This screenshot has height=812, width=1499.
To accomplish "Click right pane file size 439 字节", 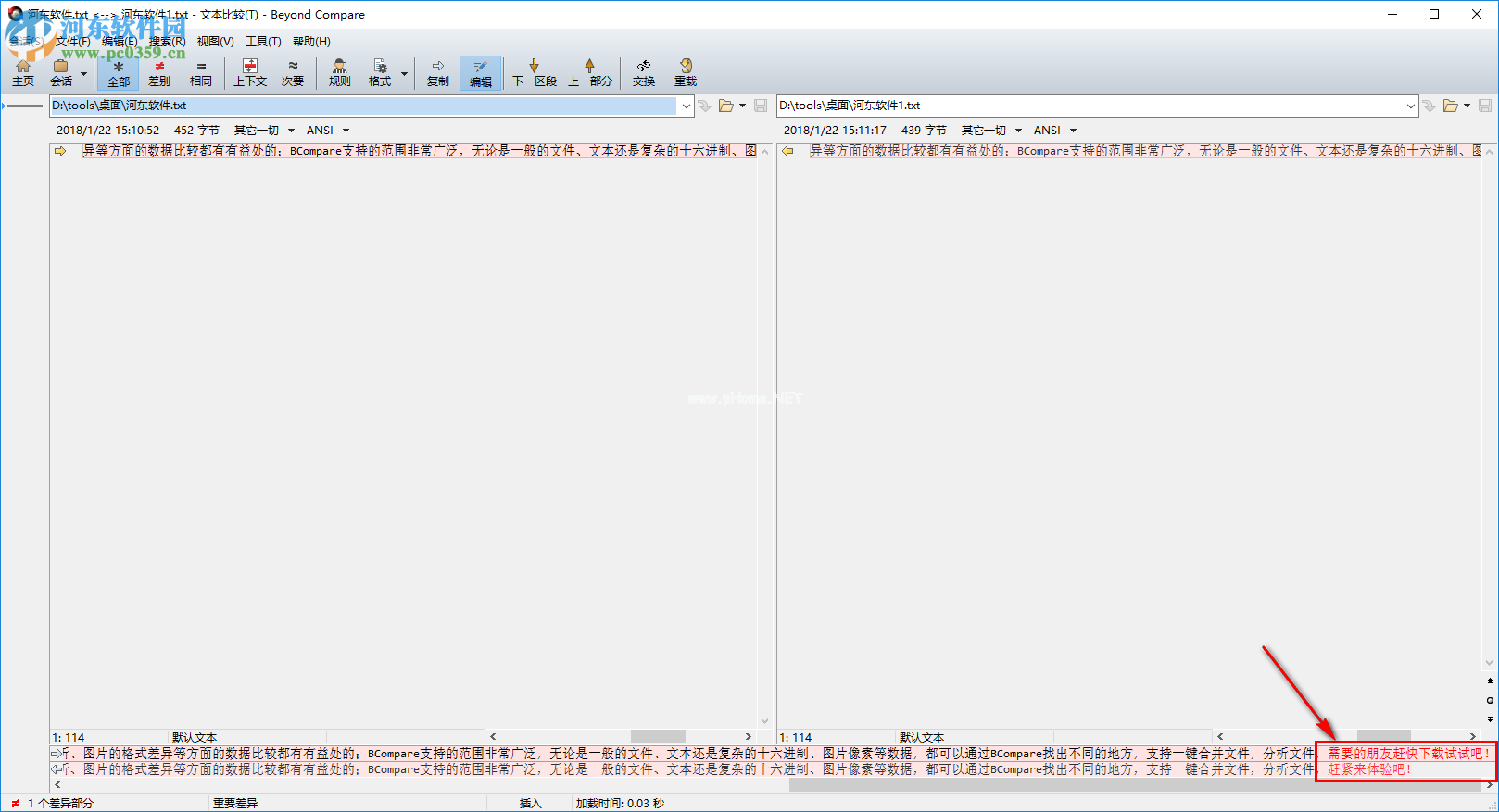I will [x=924, y=131].
